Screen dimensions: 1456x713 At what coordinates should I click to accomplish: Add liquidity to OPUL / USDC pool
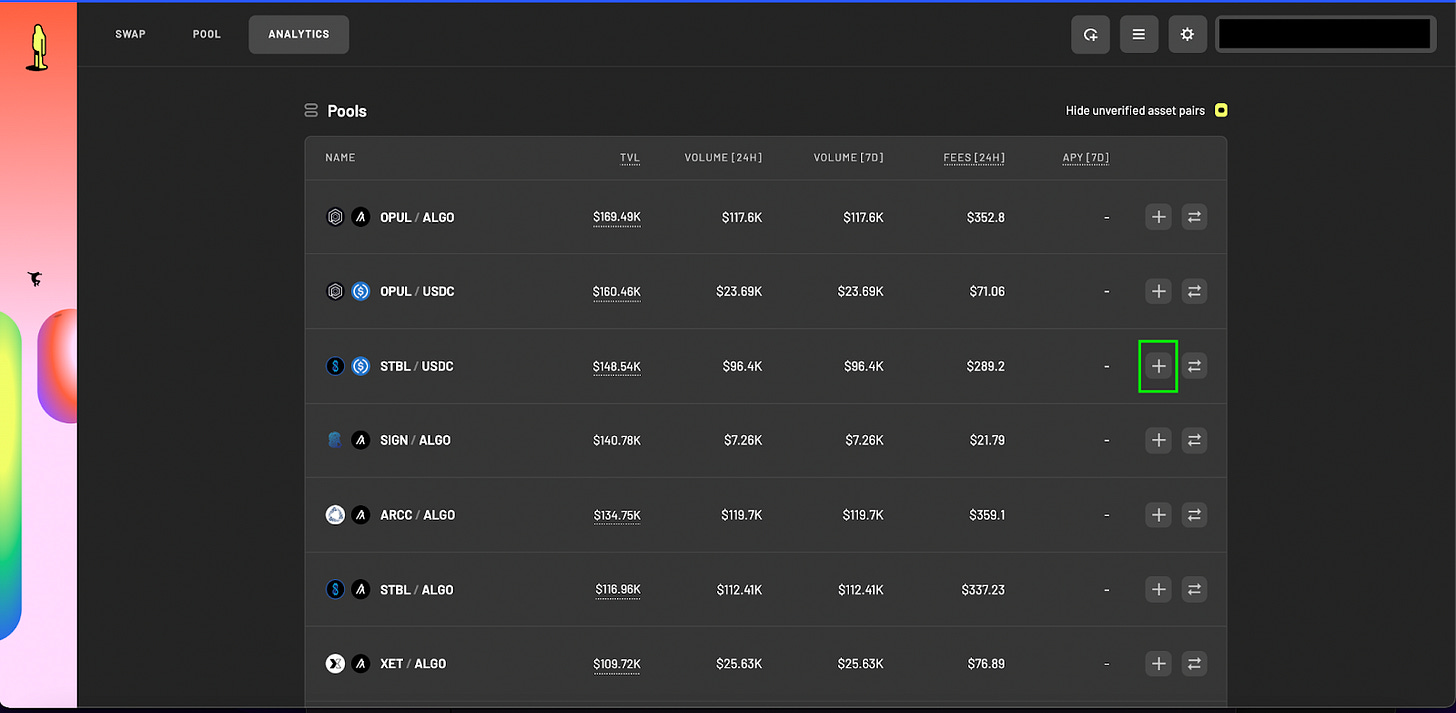[x=1158, y=291]
